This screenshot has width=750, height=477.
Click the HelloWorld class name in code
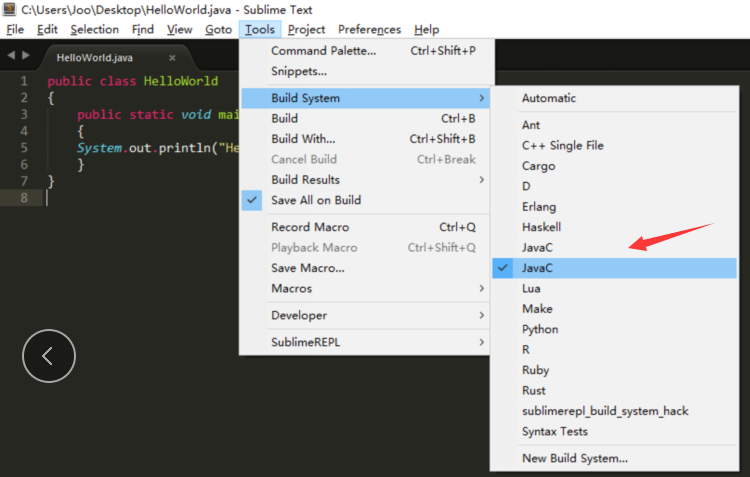pos(181,81)
